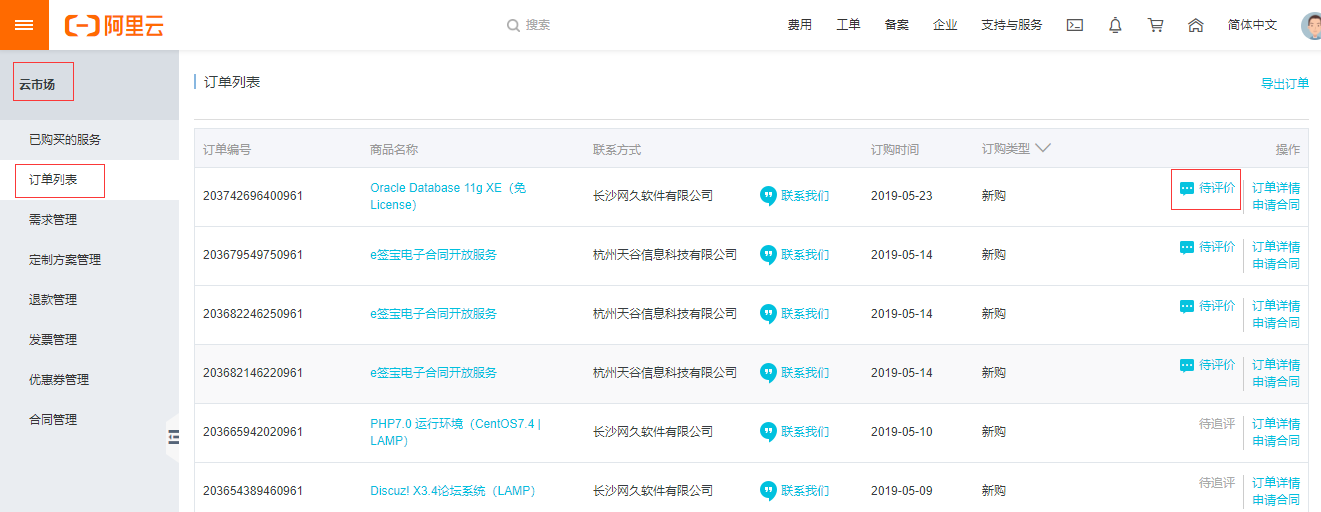Click the Aliyun logo
The image size is (1321, 512).
[x=113, y=26]
